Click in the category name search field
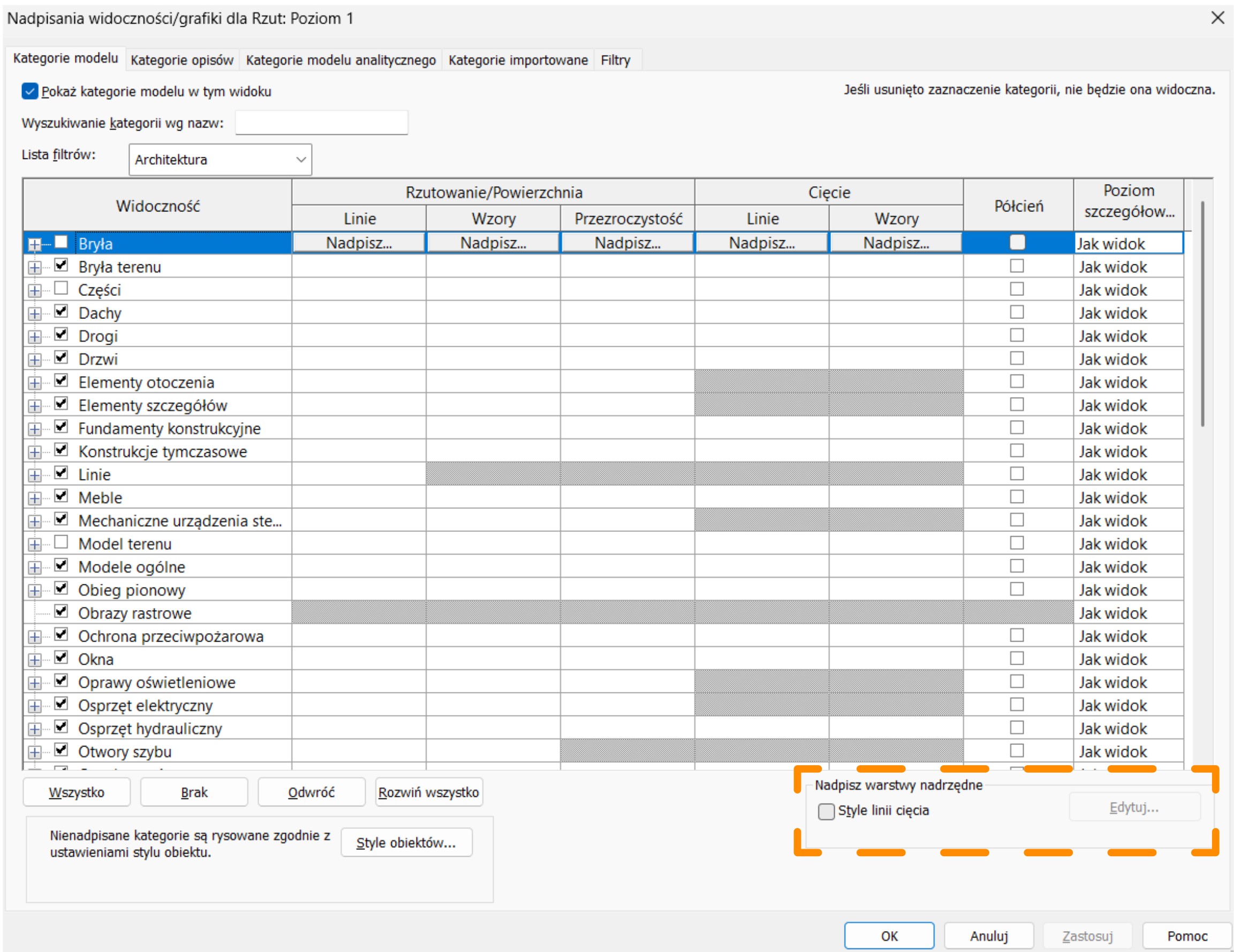 point(321,123)
